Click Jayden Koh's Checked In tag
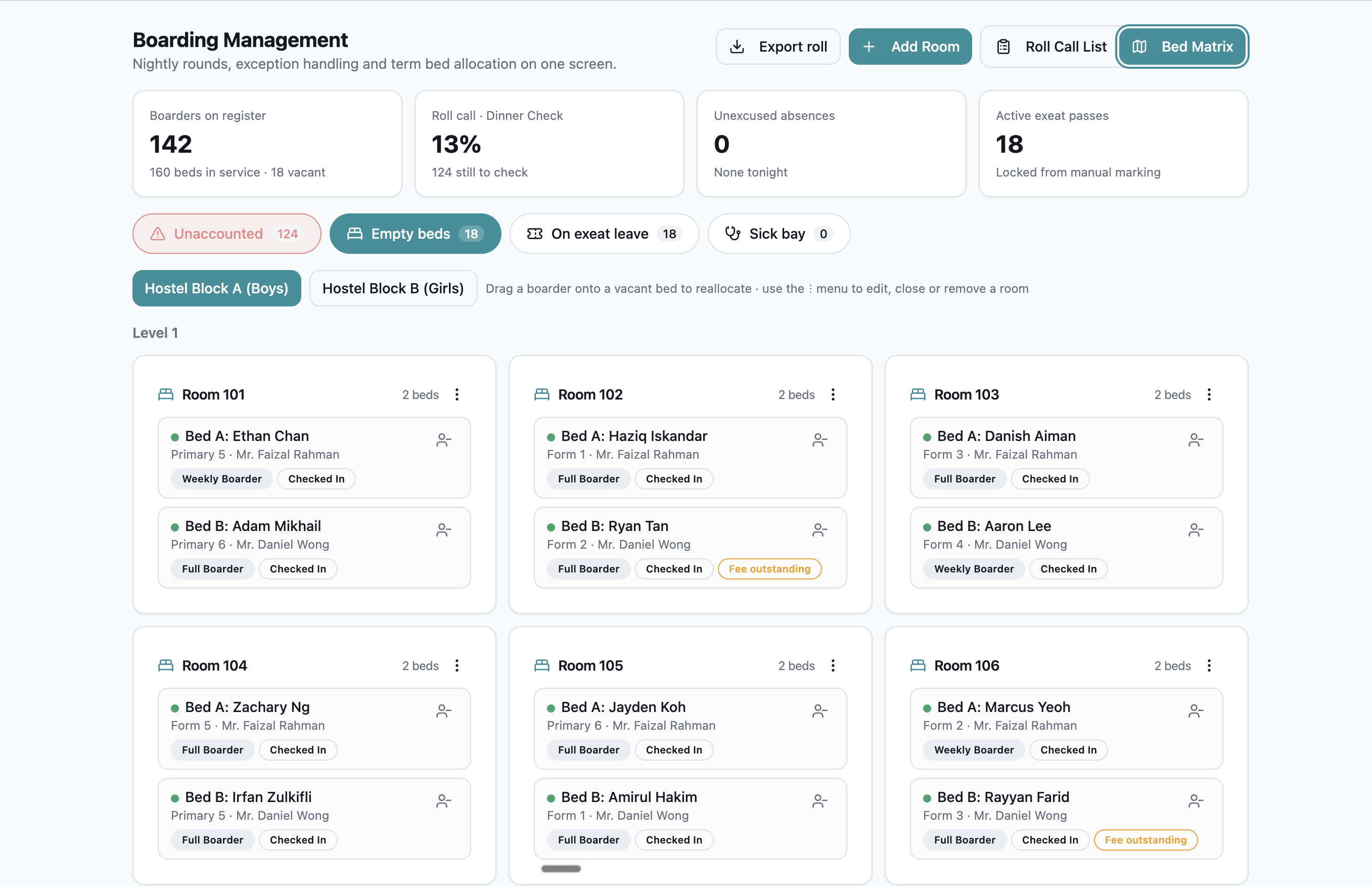This screenshot has width=1372, height=887. (674, 750)
